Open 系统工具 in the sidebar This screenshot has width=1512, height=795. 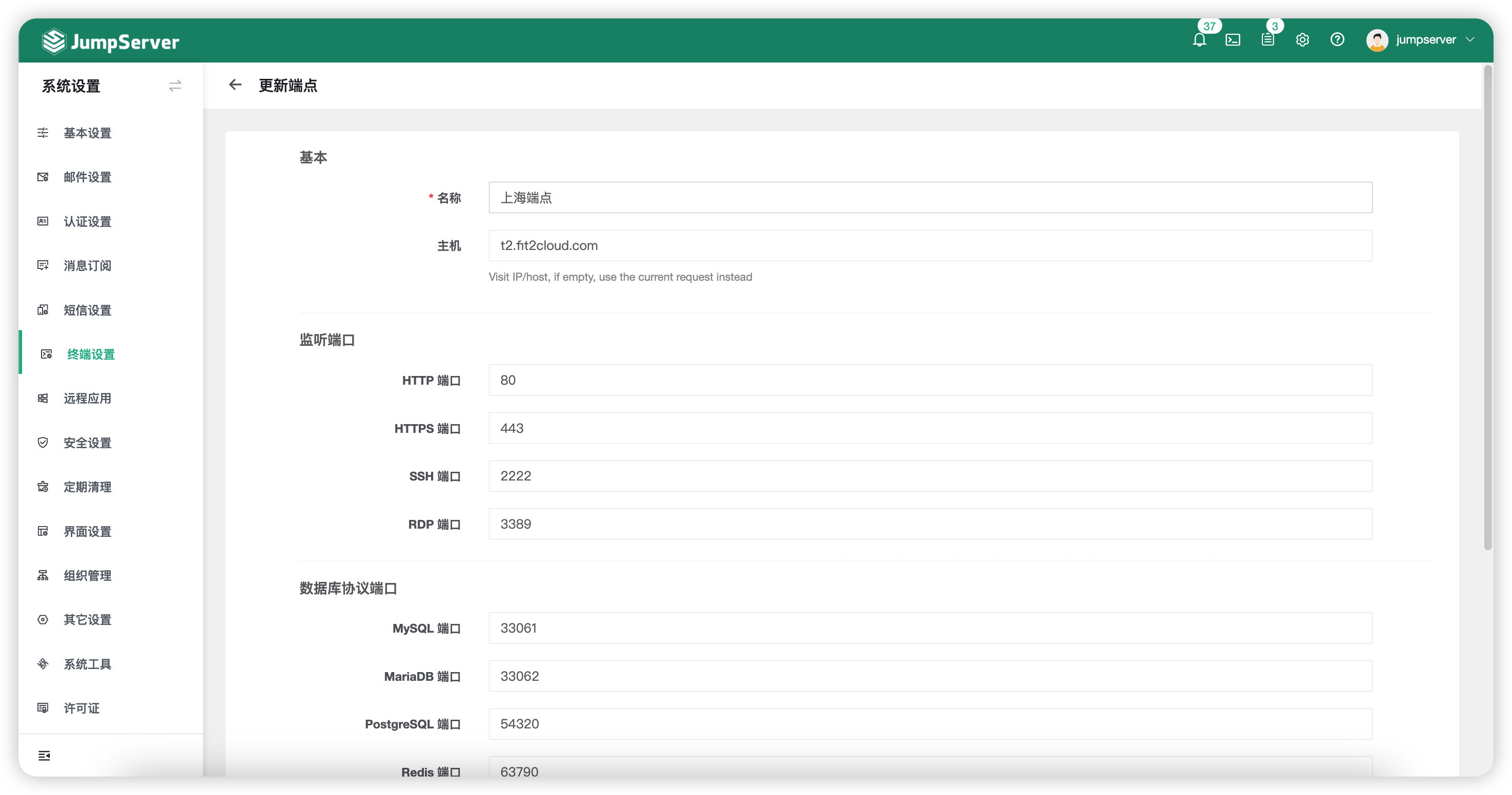pos(88,663)
